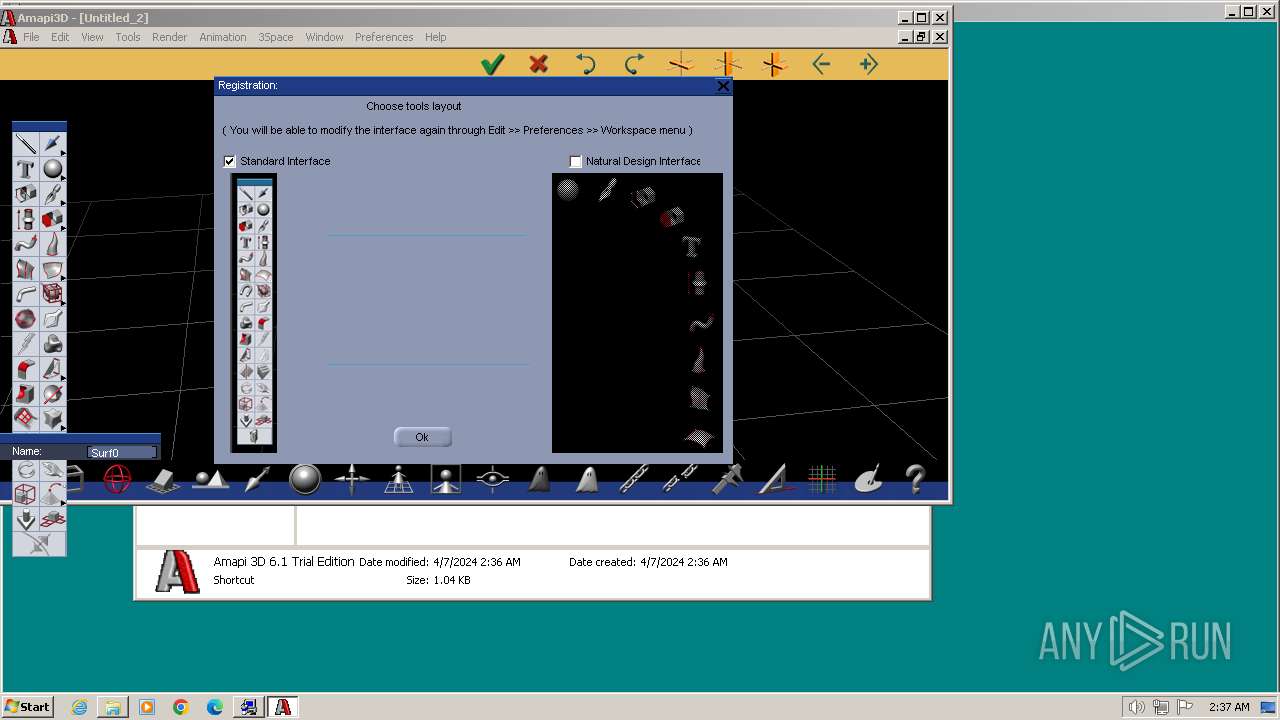Select the line drawing tool in left palette

click(x=25, y=144)
